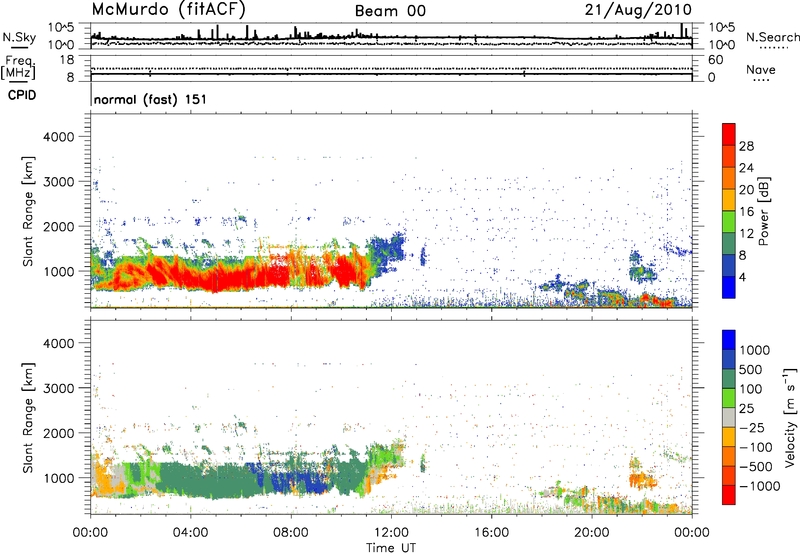Click the "2000" tick of the velocity panel
This screenshot has height=554, width=800.
point(58,433)
